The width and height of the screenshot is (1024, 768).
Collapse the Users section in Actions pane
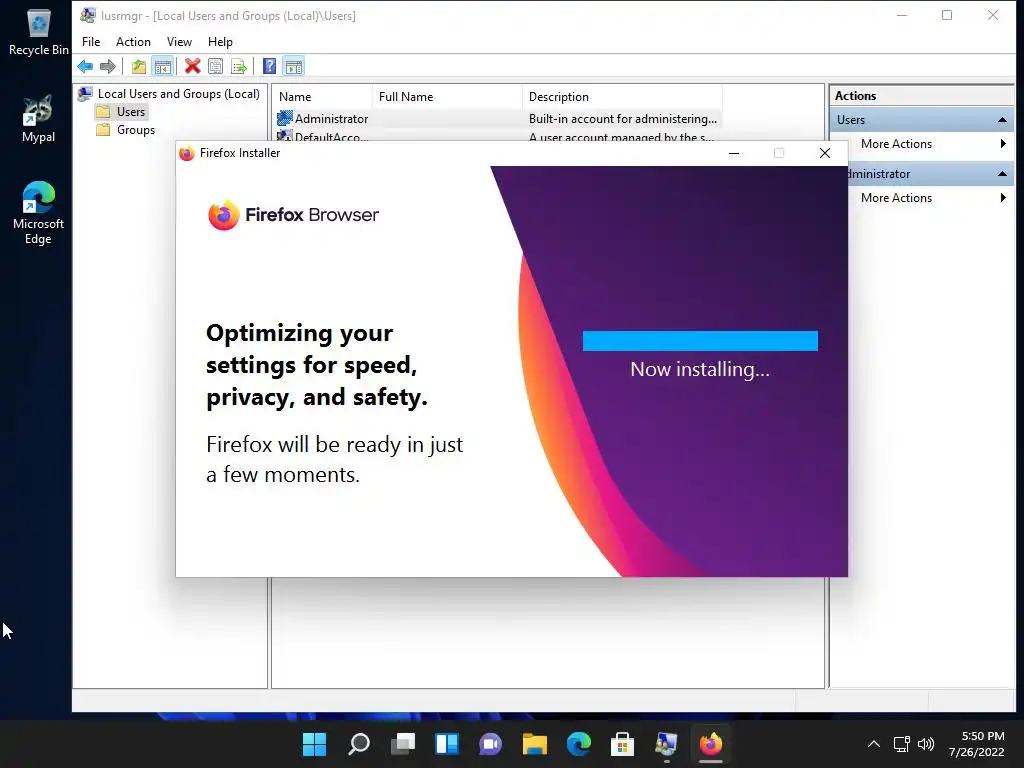point(1002,120)
